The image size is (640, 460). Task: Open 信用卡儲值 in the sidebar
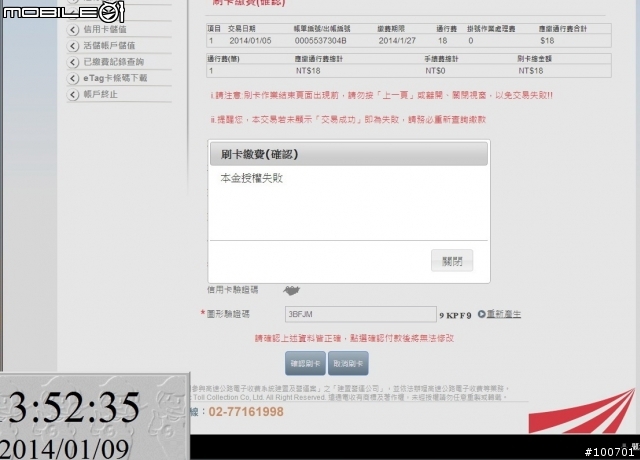[x=105, y=29]
